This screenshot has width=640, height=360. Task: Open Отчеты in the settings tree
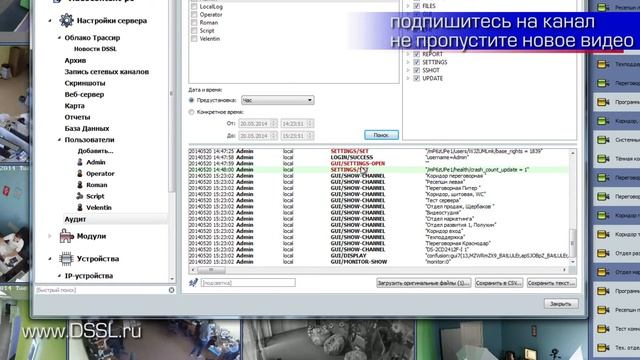tap(77, 117)
